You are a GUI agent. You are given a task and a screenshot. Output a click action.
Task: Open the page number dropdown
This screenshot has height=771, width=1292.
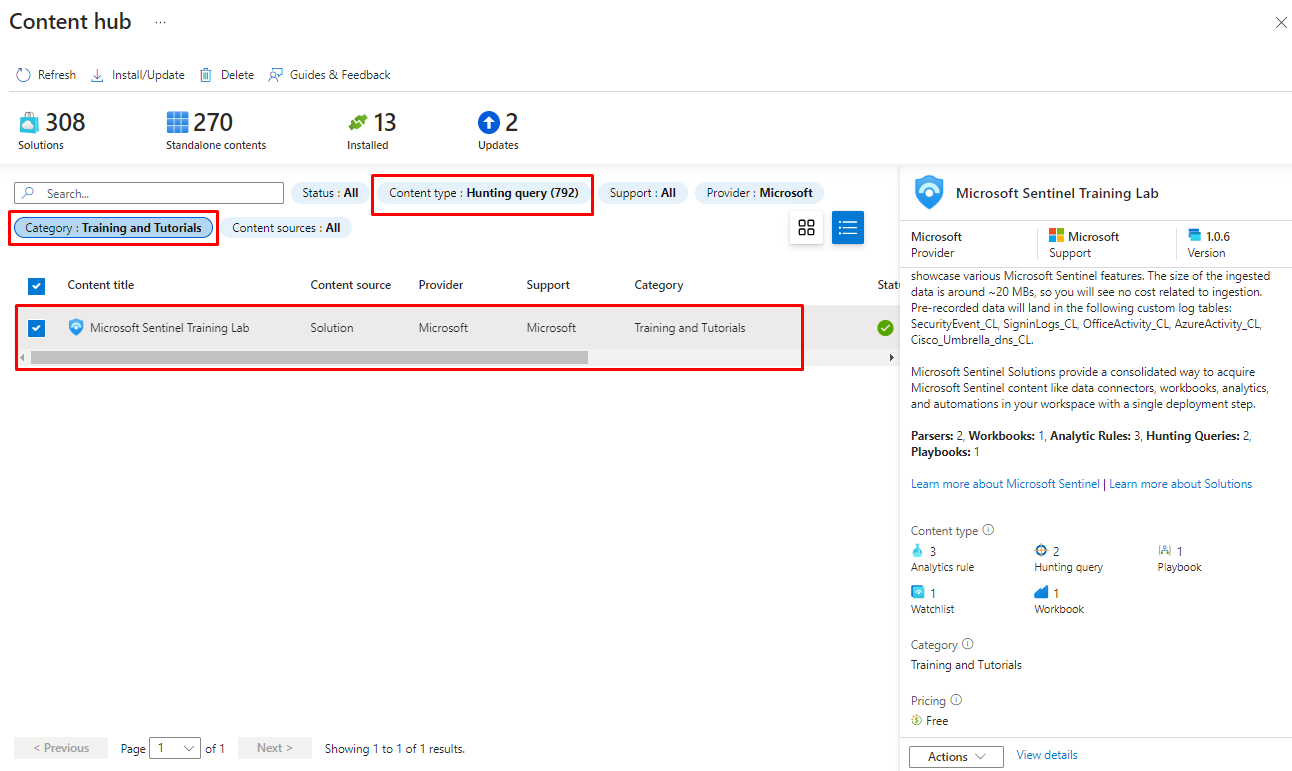point(176,748)
